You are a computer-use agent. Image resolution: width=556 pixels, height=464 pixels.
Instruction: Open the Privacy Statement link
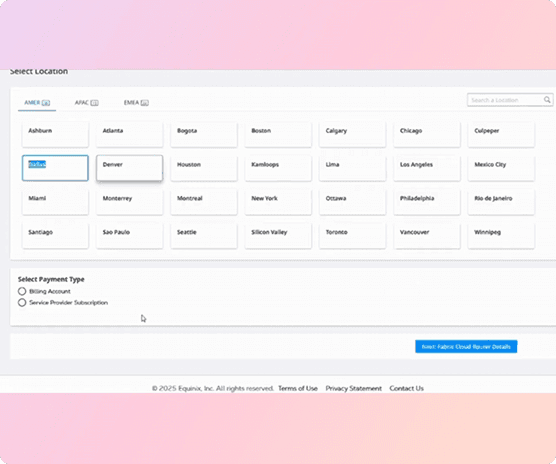pos(354,388)
